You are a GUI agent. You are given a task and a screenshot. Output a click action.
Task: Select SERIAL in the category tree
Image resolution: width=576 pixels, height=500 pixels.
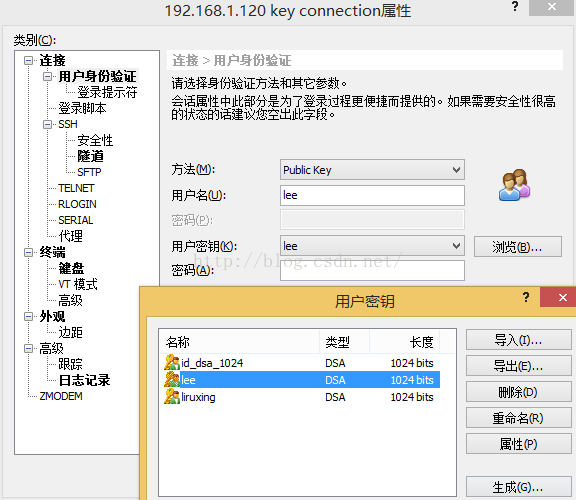76,220
